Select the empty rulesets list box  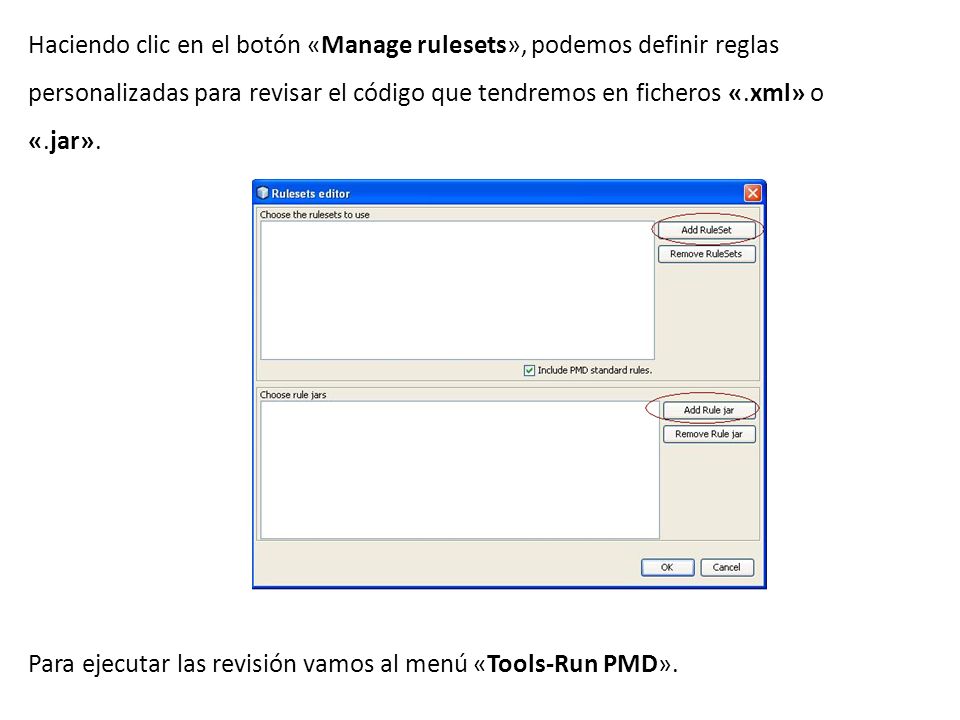tap(457, 290)
